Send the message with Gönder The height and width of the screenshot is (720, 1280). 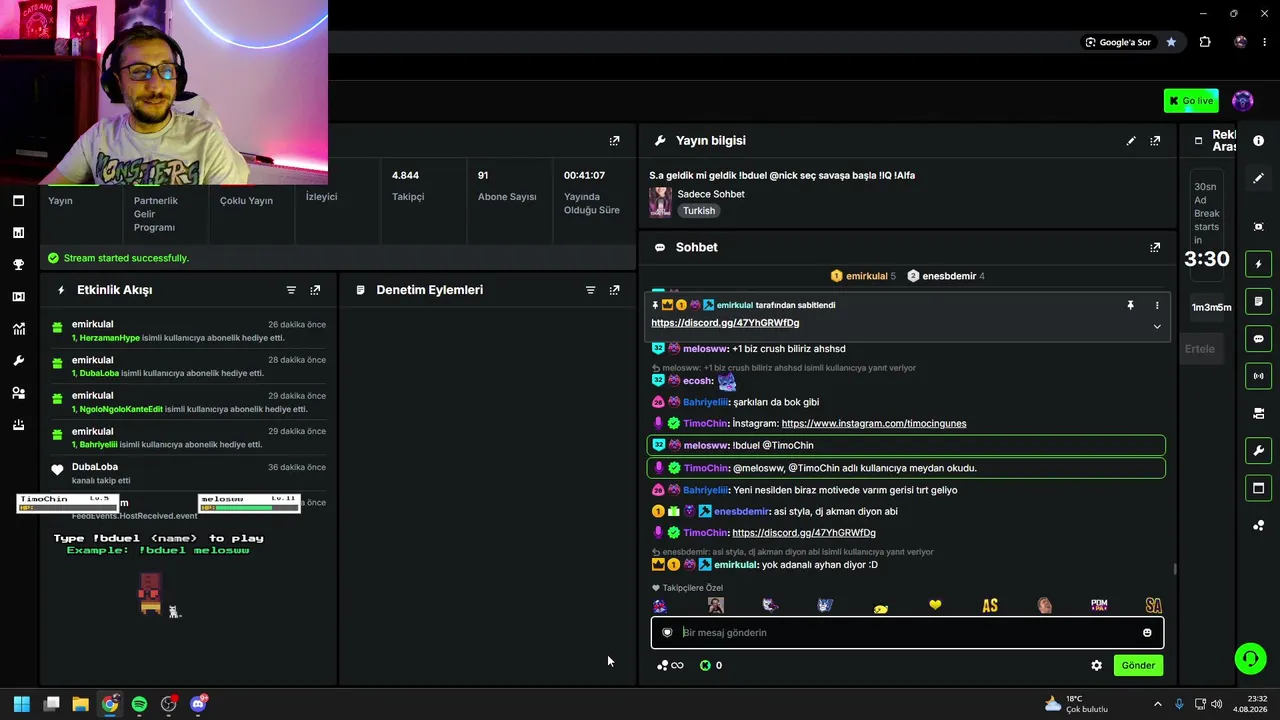1138,666
